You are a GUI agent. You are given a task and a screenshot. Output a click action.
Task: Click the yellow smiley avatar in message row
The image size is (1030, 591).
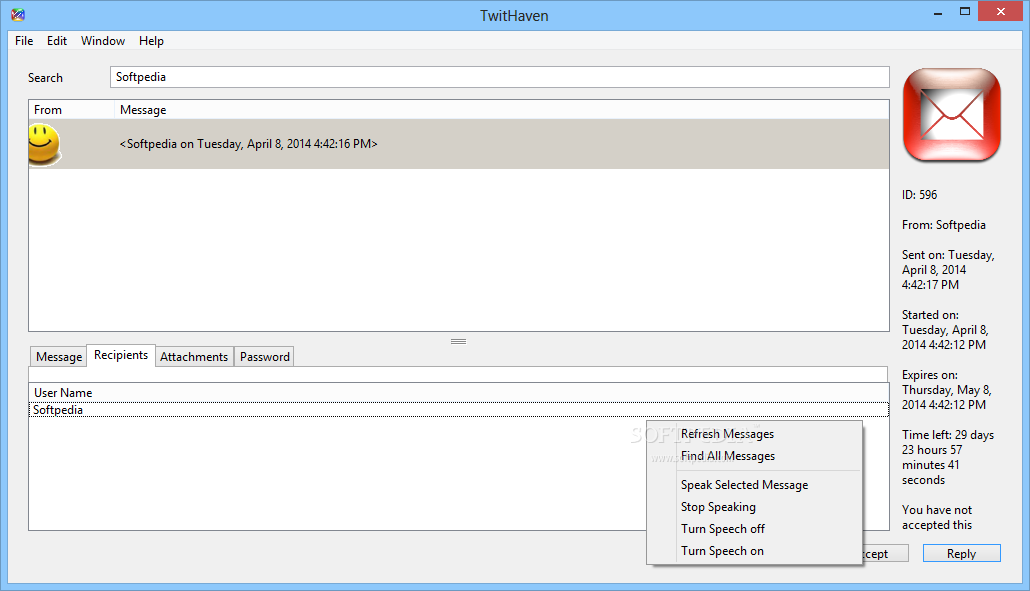pos(44,144)
